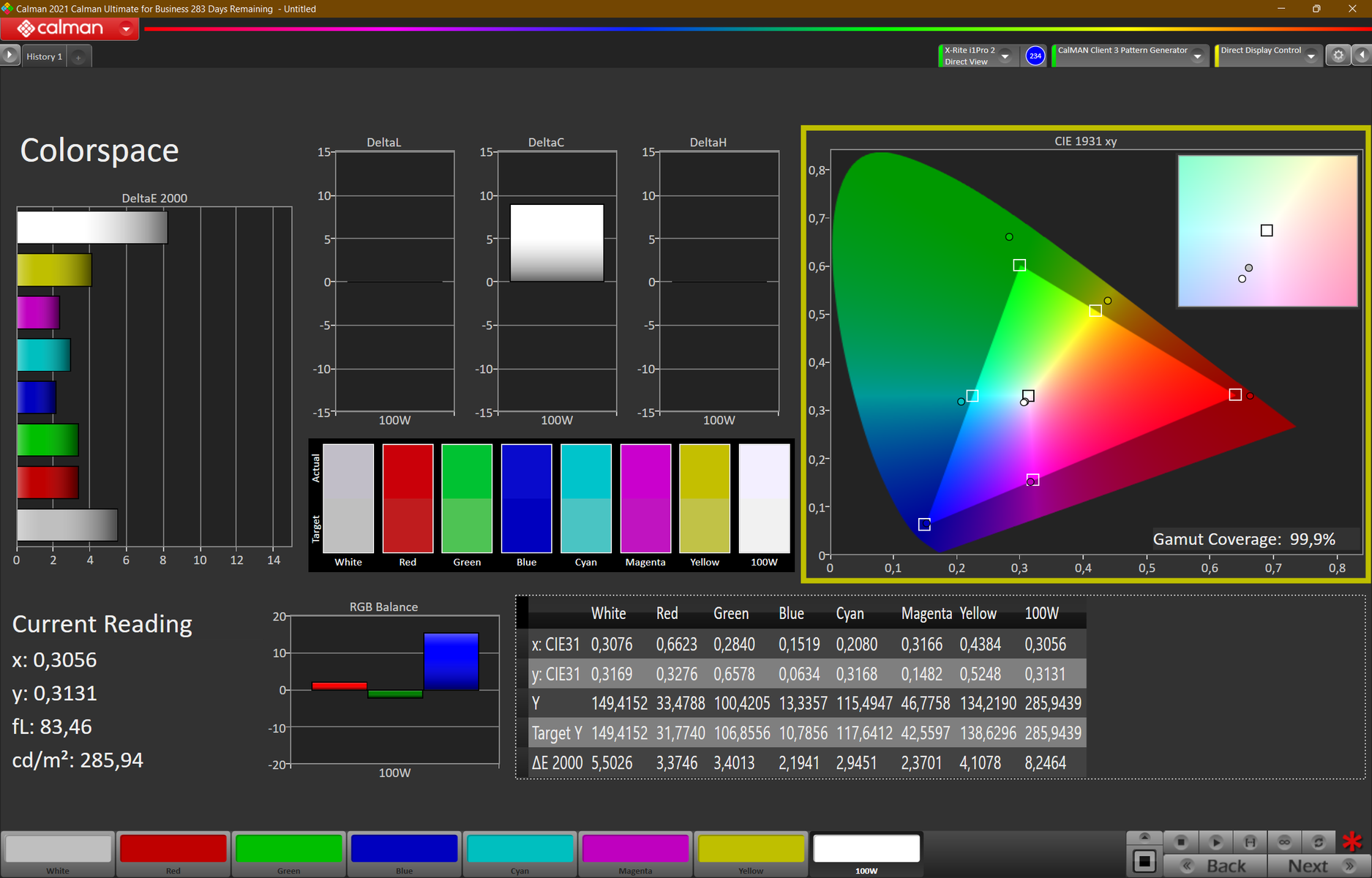
Task: Click the red asterisk icon
Action: point(1352,842)
